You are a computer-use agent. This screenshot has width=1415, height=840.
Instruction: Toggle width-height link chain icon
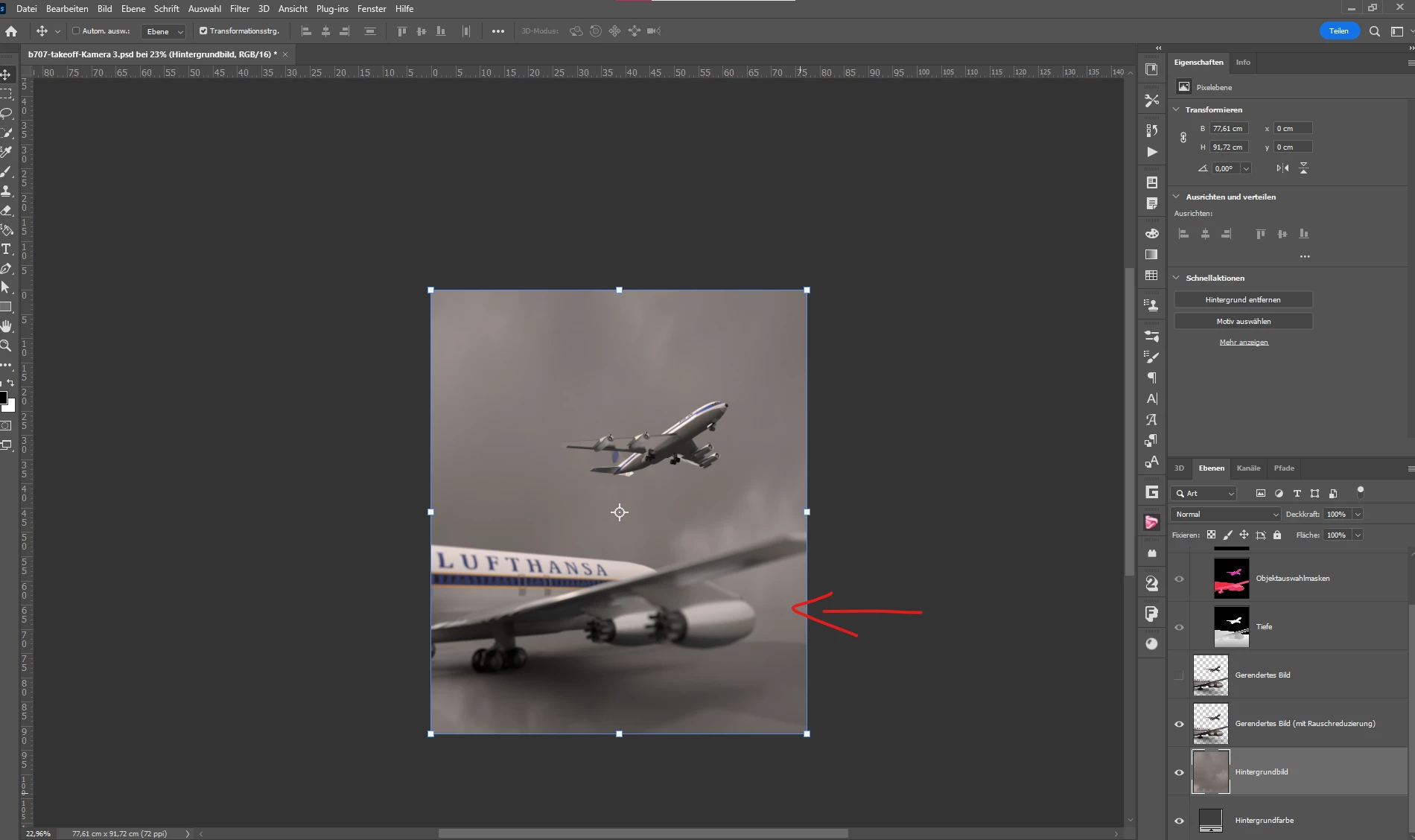pyautogui.click(x=1183, y=138)
